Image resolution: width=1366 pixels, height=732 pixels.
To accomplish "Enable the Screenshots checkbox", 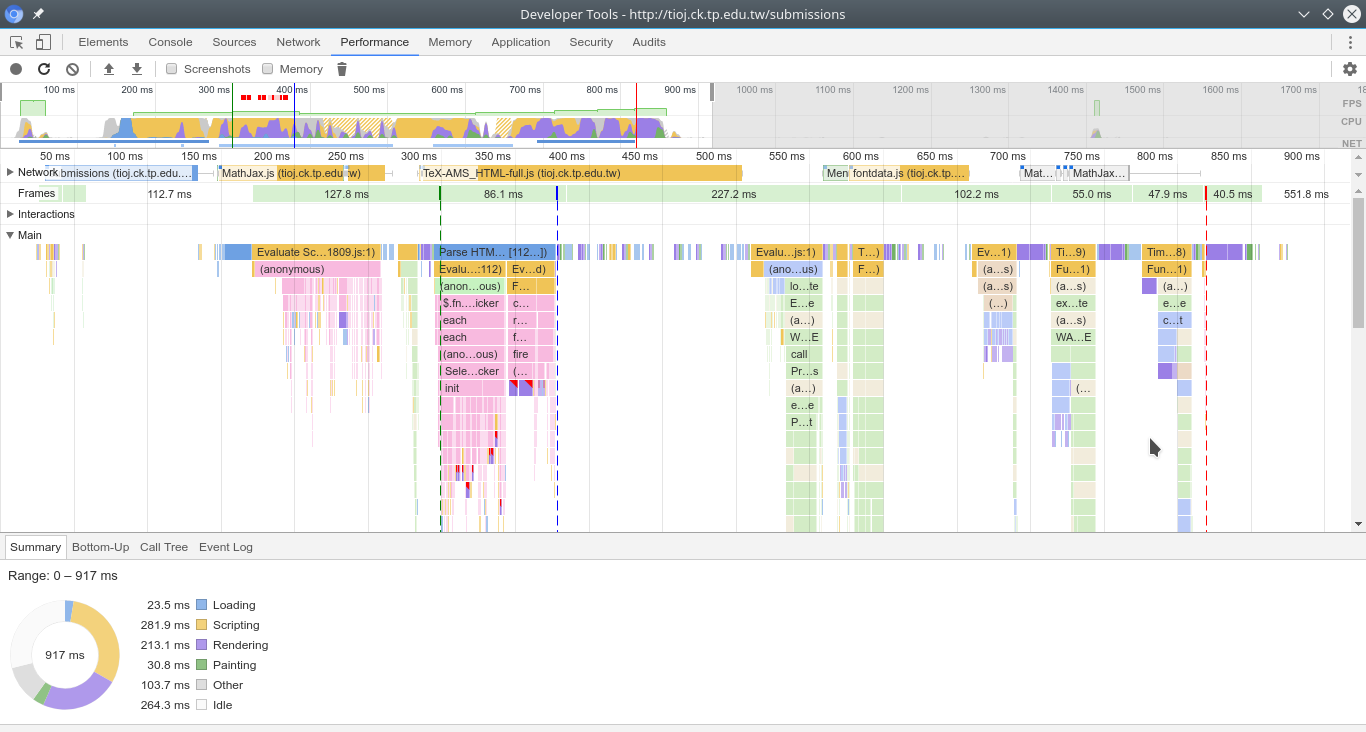I will 172,69.
